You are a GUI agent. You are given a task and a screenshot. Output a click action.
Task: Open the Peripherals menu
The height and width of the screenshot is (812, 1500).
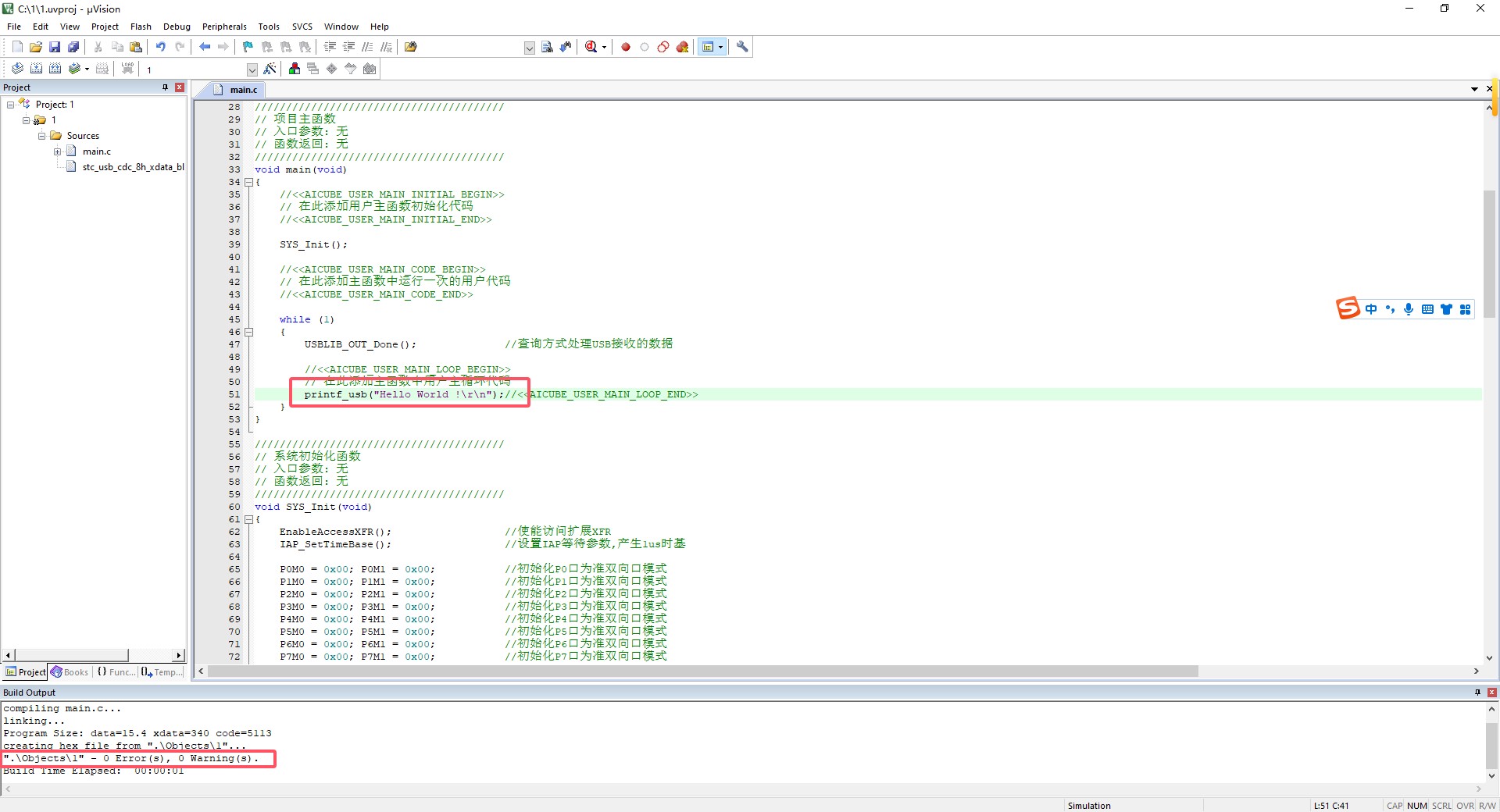[224, 27]
